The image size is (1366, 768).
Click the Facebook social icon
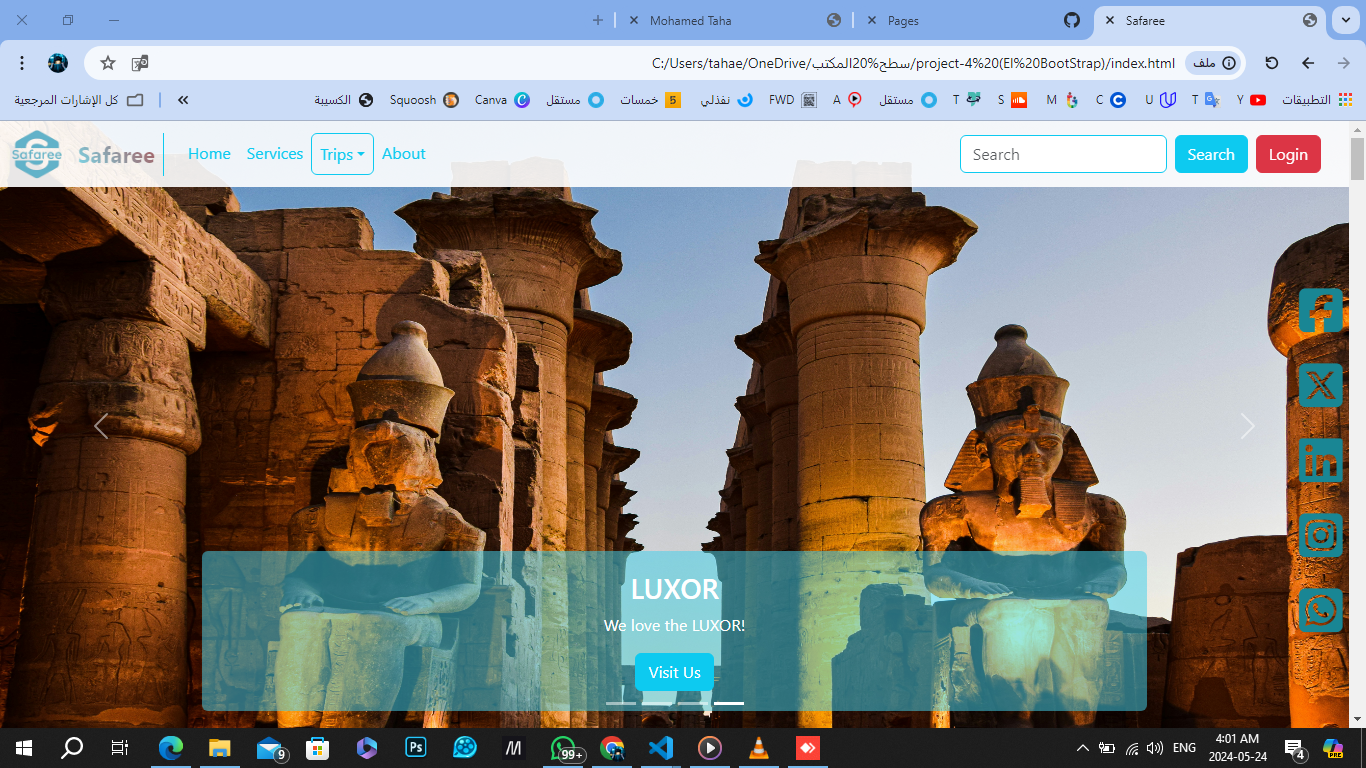(x=1320, y=311)
